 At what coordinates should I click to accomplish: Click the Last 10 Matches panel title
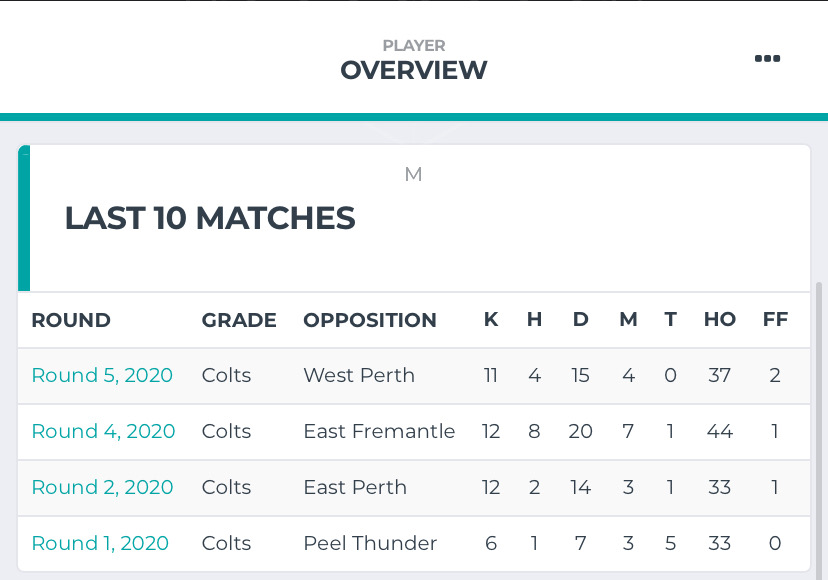pyautogui.click(x=210, y=218)
